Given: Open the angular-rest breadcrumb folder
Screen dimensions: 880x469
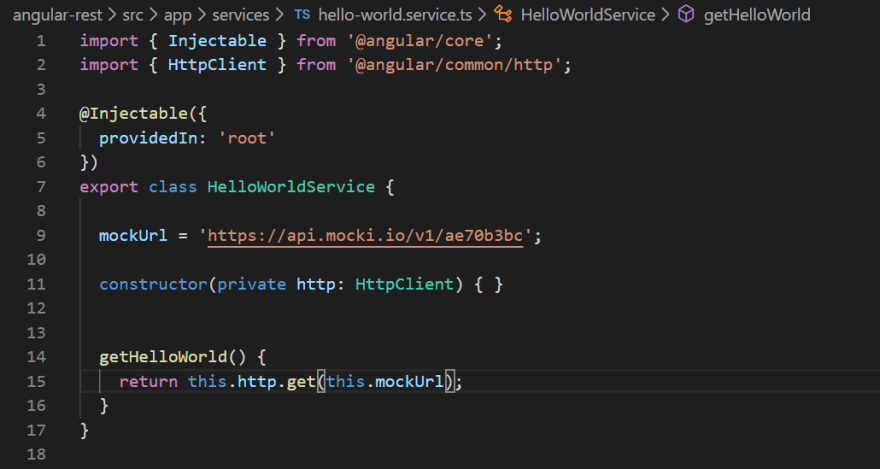Looking at the screenshot, I should [57, 15].
